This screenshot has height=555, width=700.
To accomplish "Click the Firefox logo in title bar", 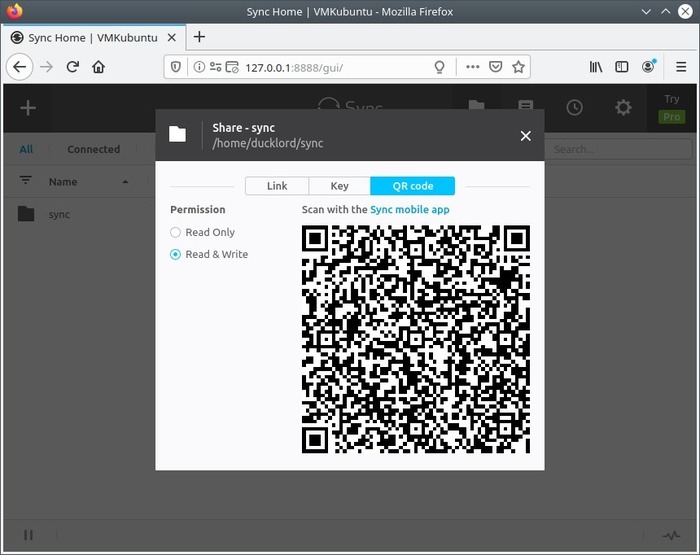I will 14,12.
